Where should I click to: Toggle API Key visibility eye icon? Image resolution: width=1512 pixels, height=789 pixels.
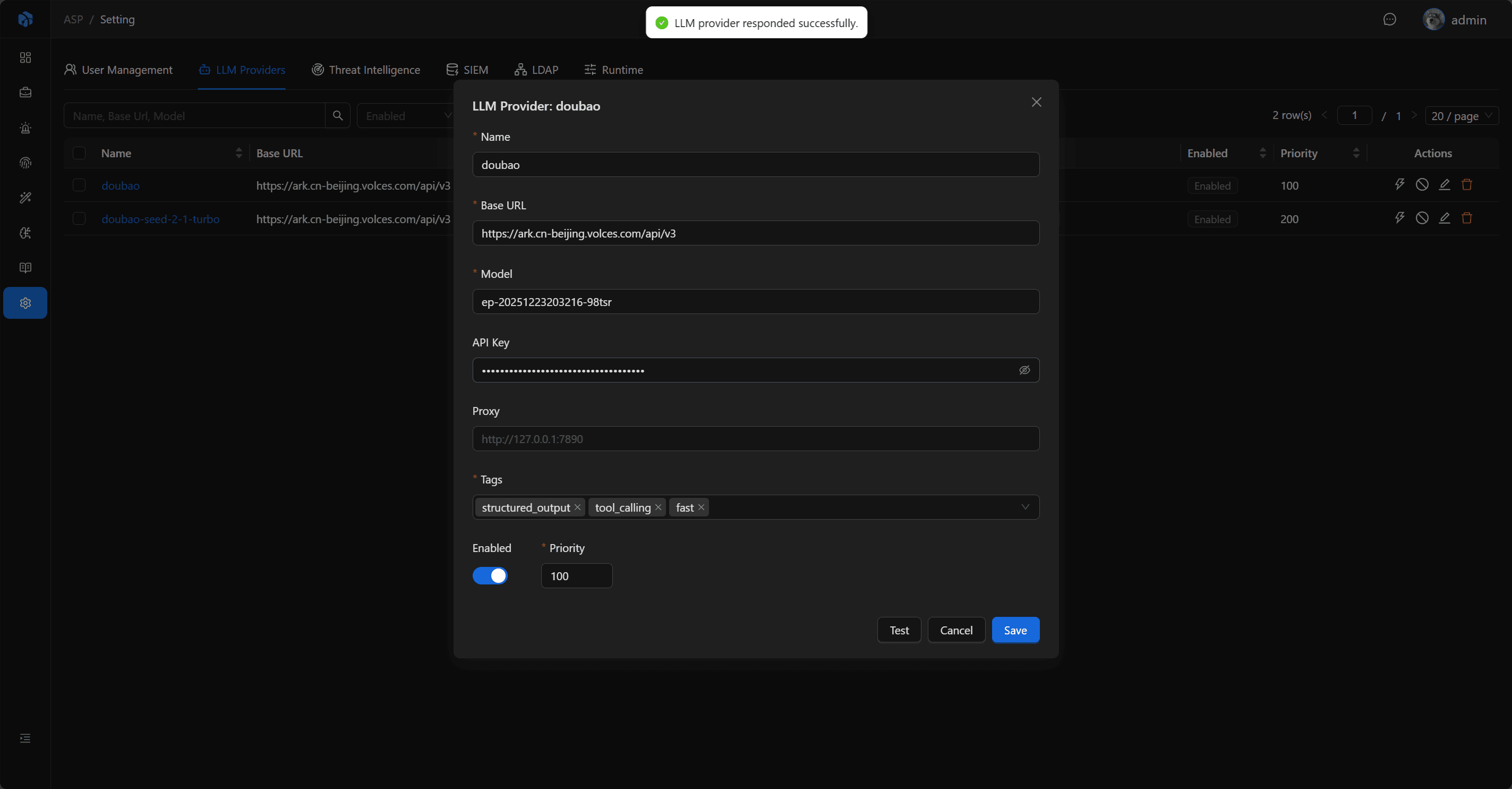(x=1024, y=370)
